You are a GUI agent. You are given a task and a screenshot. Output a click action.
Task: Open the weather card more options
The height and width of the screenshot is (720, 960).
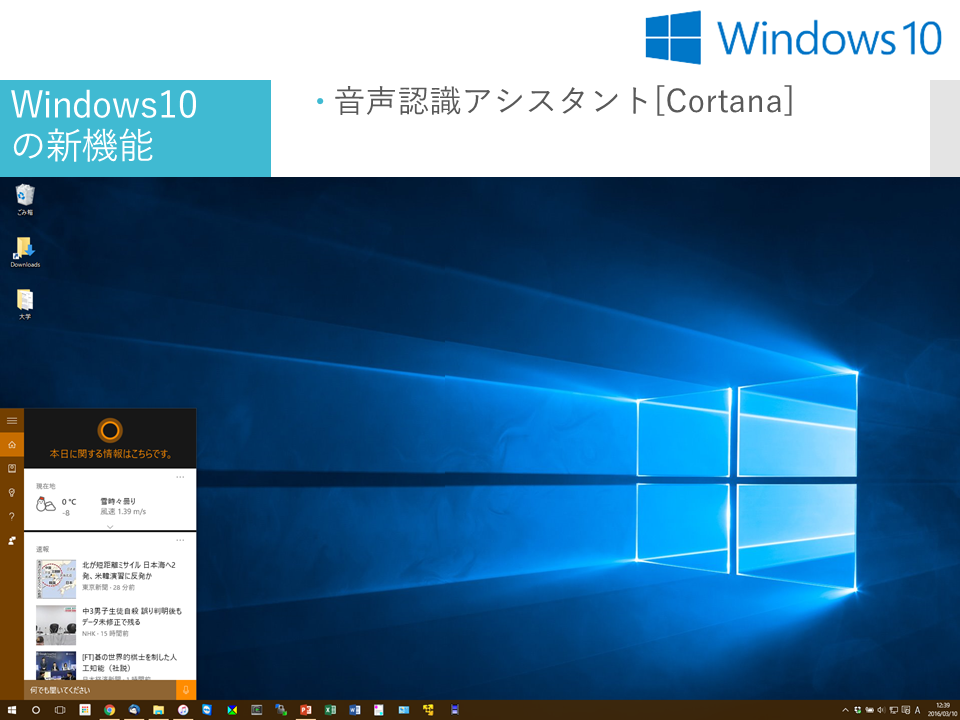[180, 477]
